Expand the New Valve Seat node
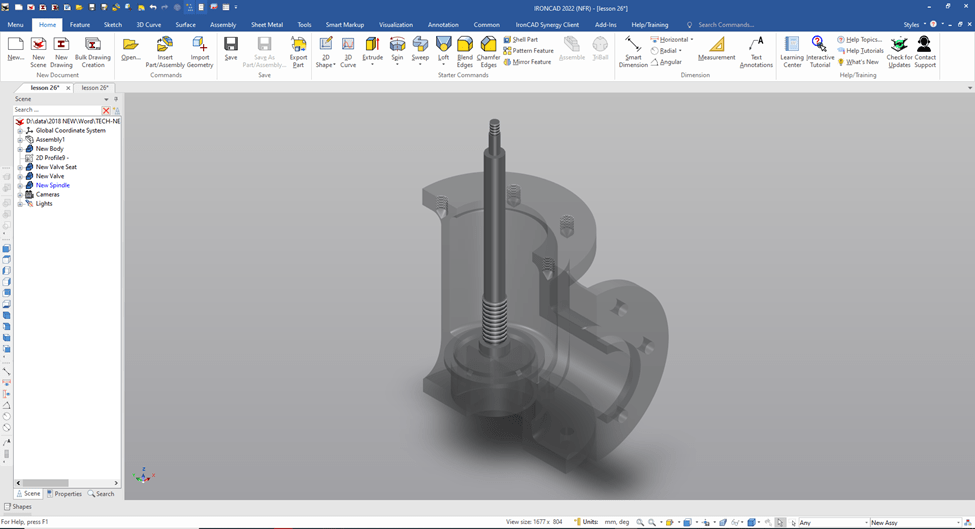 [20, 167]
